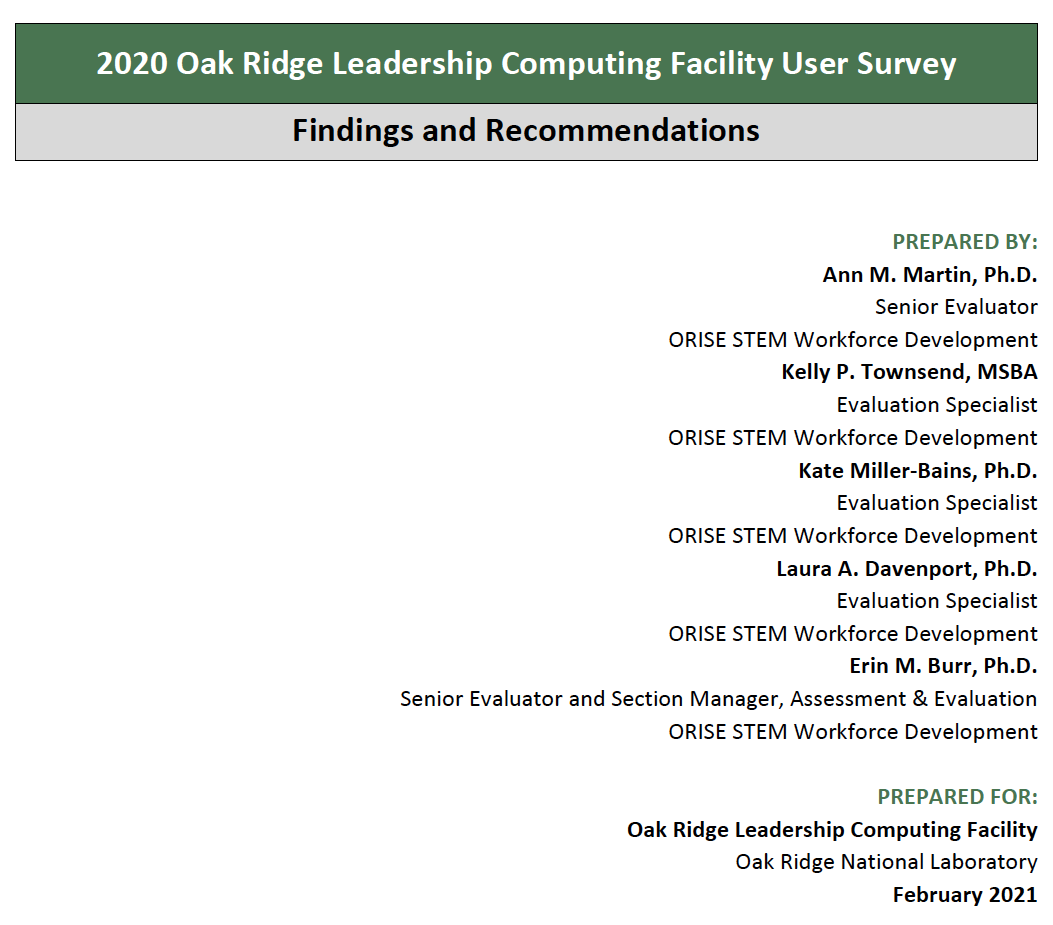Click "Evaluation Specialist" under Kate Miller-Bains
Screen dimensions: 1053x925
(x=937, y=503)
